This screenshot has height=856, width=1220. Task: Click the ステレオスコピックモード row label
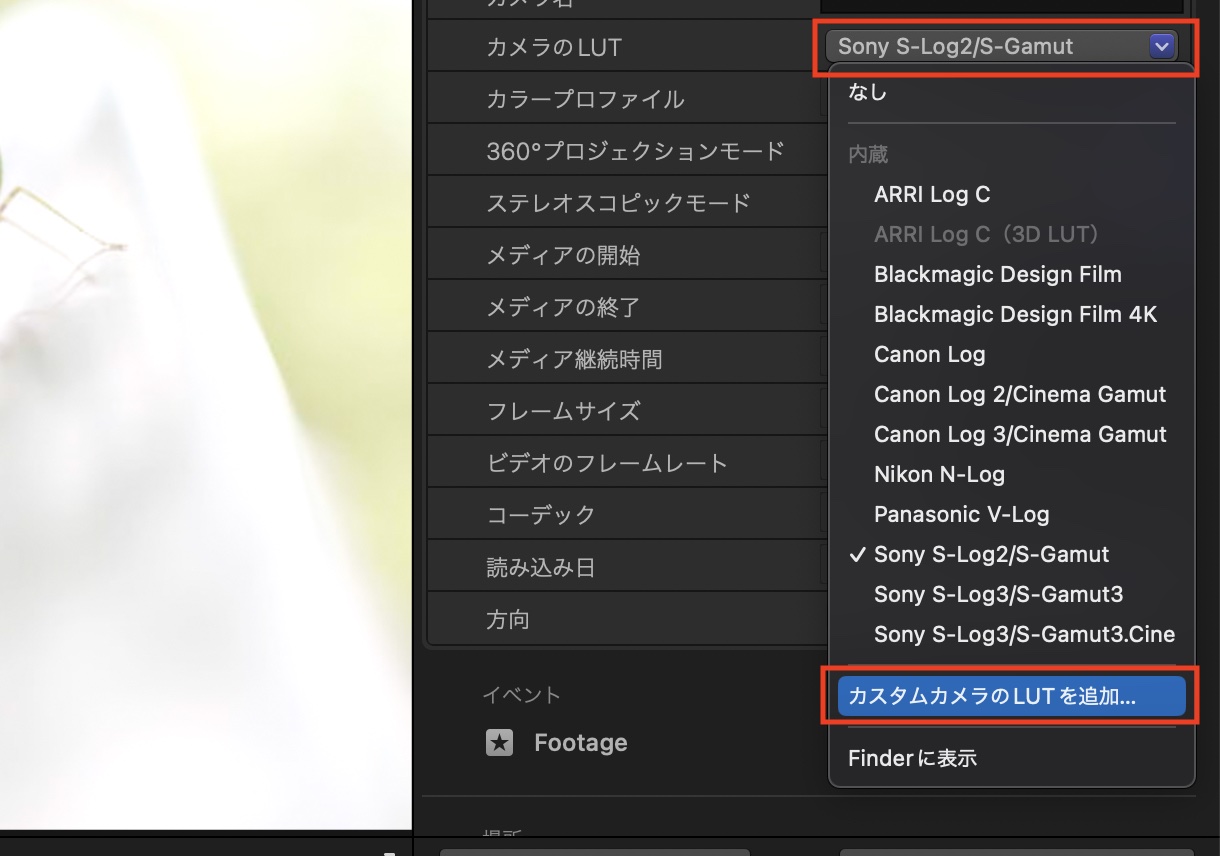(618, 203)
